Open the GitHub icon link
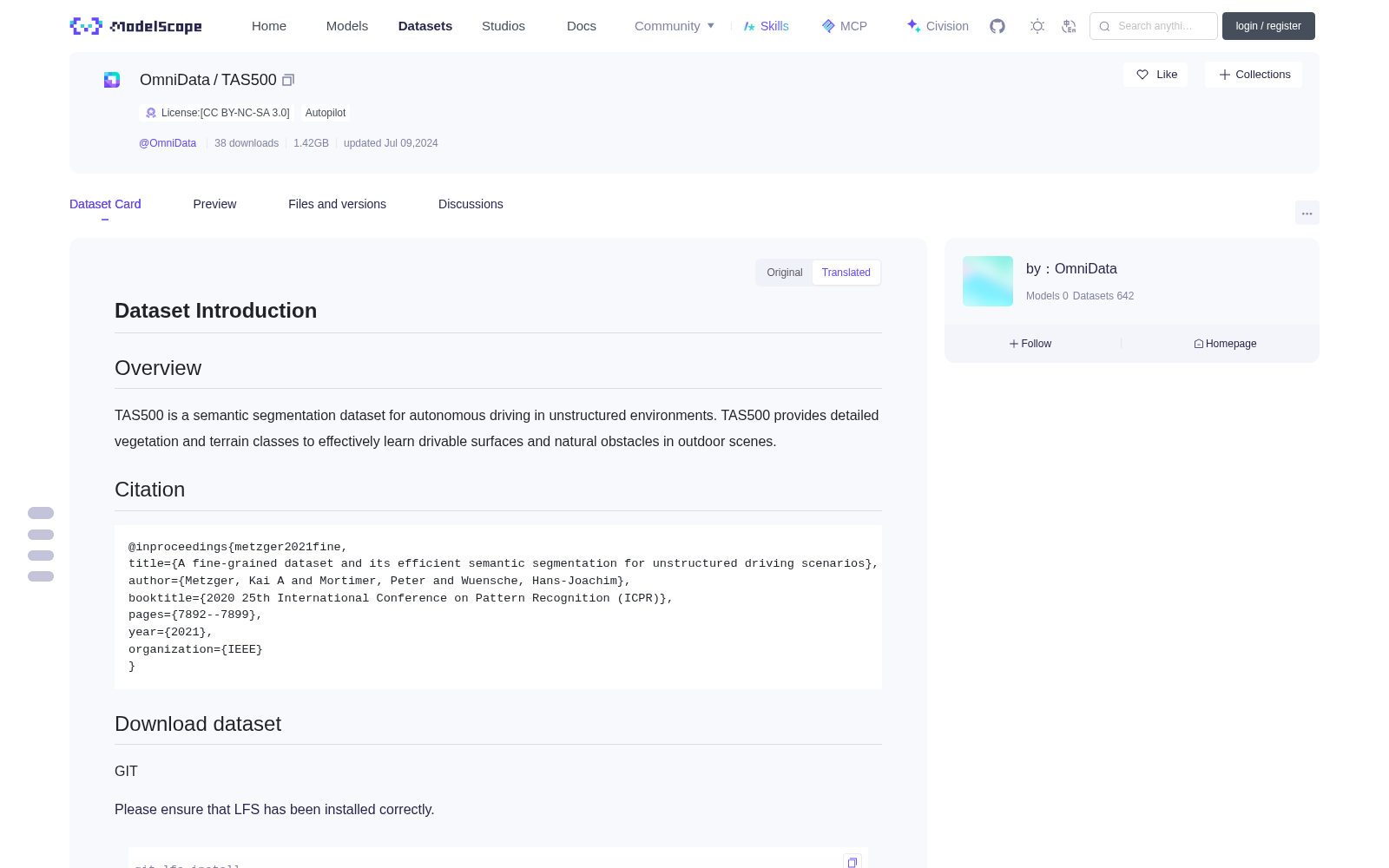Screen dimensions: 1389x868 pos(997,26)
